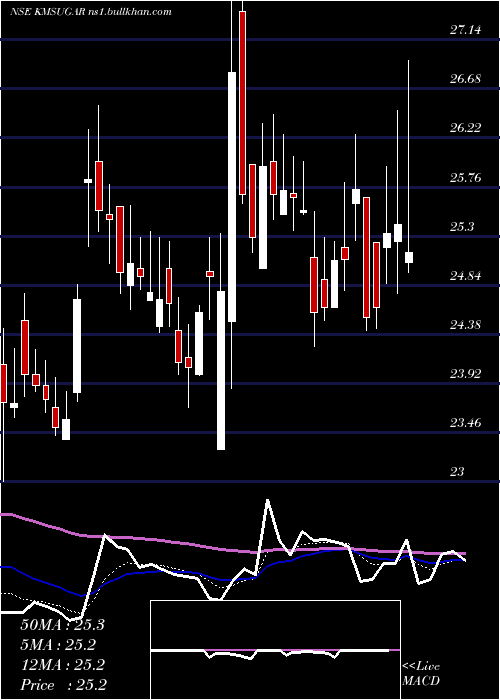500x700 pixels.
Task: Click inside the MACD inset chart box
Action: (x=275, y=650)
